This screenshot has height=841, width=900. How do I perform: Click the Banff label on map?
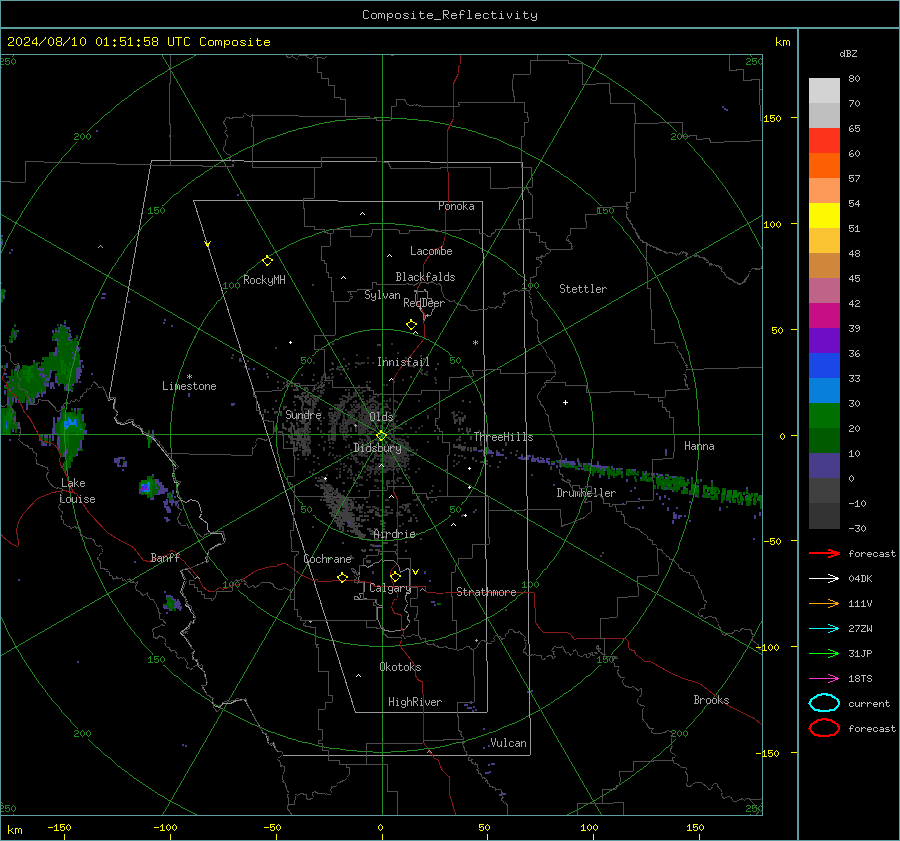click(x=165, y=558)
